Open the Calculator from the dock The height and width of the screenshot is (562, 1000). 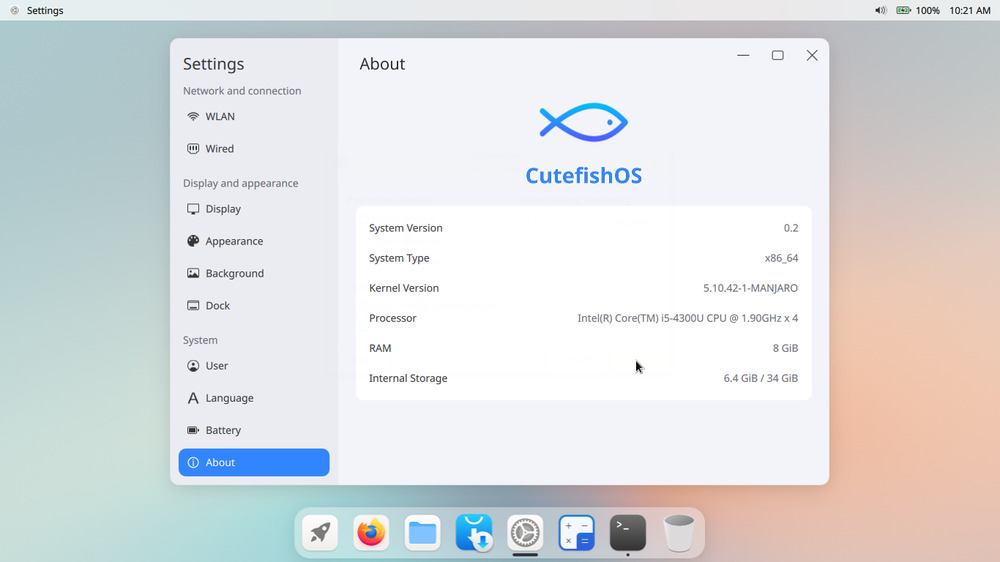[577, 532]
